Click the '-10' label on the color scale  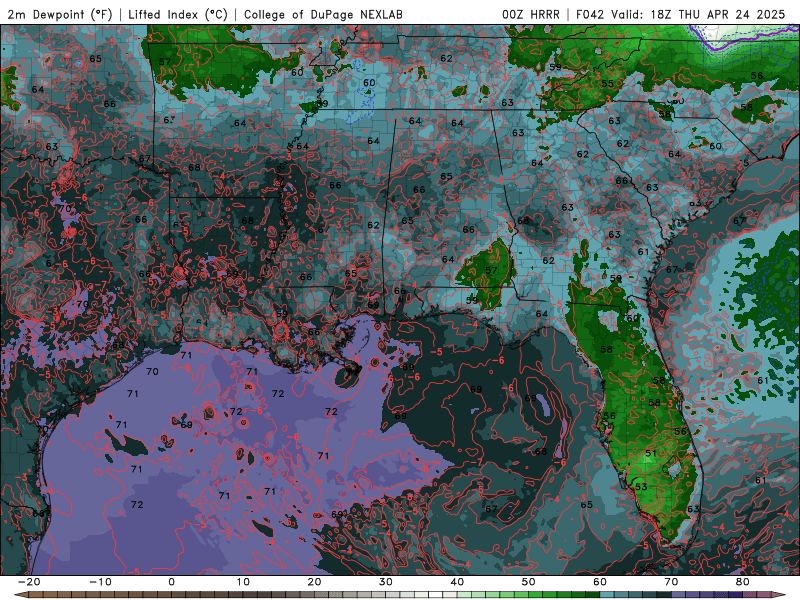point(100,582)
